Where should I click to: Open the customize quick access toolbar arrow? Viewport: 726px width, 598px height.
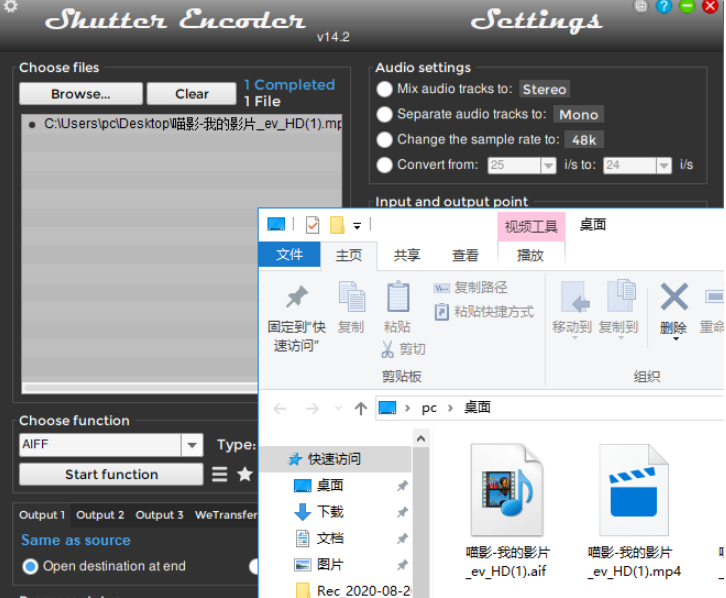(357, 226)
